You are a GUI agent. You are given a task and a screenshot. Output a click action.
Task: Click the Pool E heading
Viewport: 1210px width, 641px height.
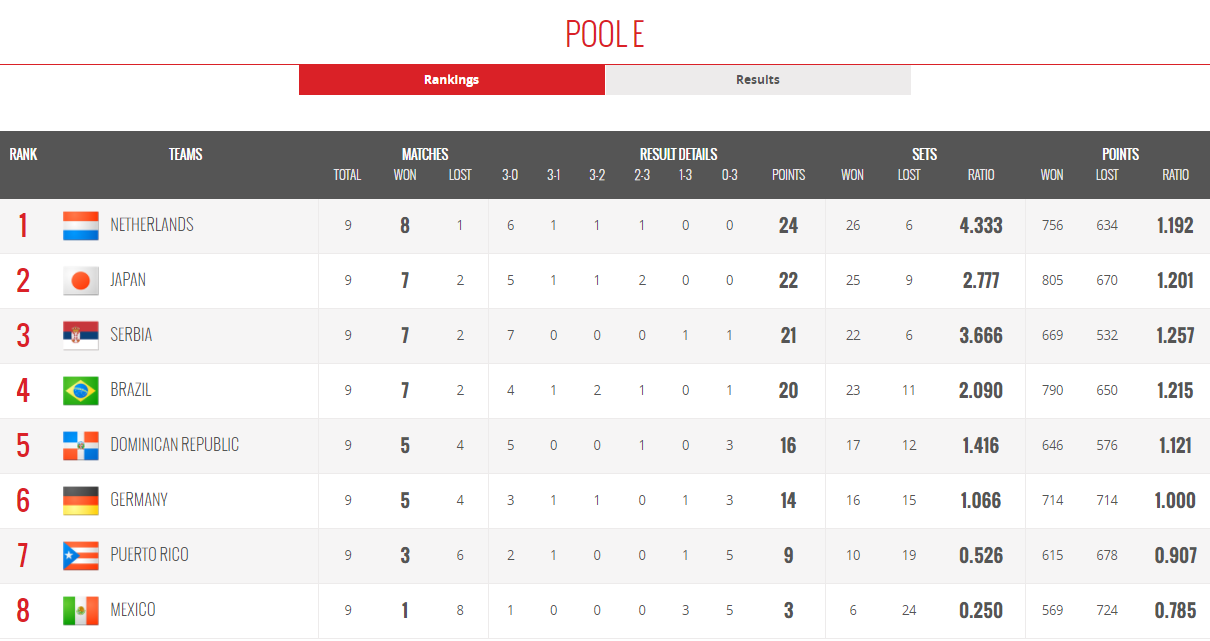click(x=605, y=34)
